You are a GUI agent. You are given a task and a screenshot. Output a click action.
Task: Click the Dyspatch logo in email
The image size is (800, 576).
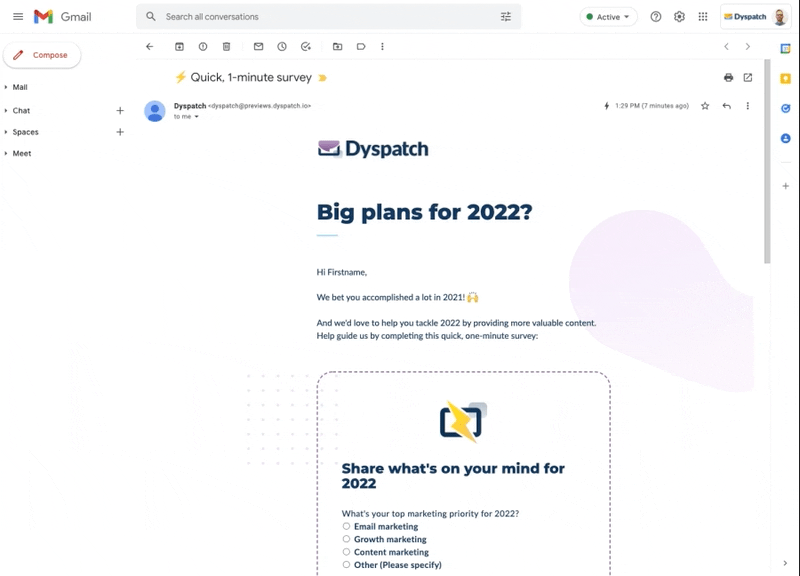click(x=373, y=148)
